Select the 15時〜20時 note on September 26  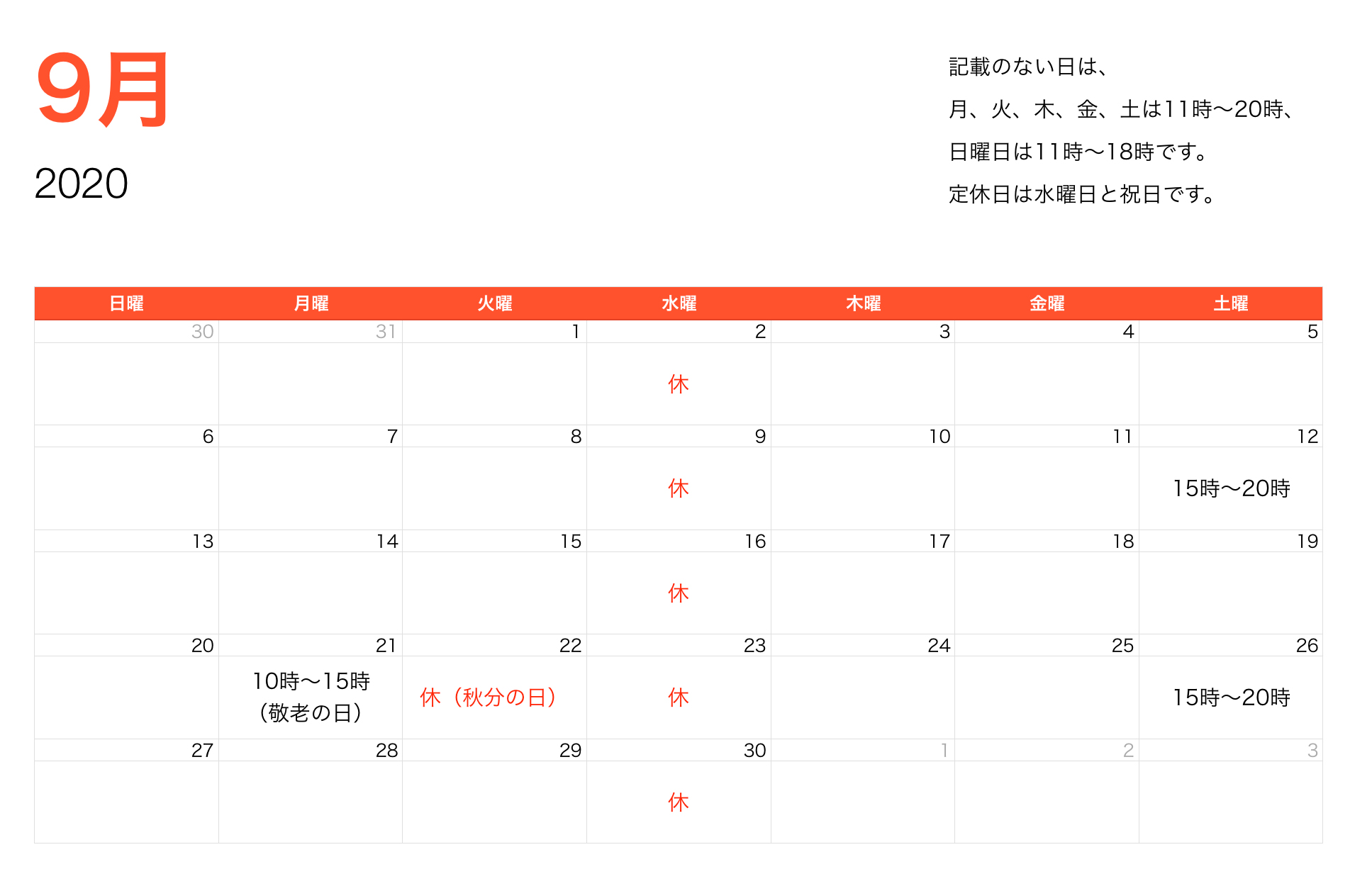1232,697
